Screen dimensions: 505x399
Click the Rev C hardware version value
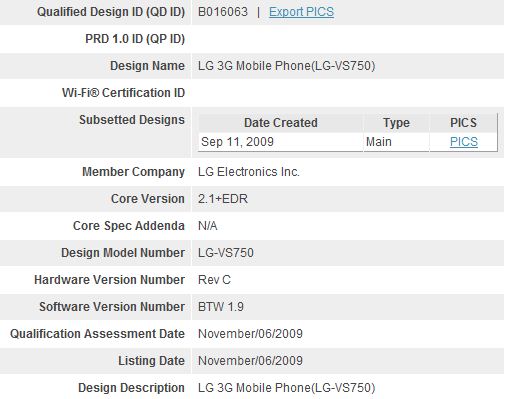(214, 280)
